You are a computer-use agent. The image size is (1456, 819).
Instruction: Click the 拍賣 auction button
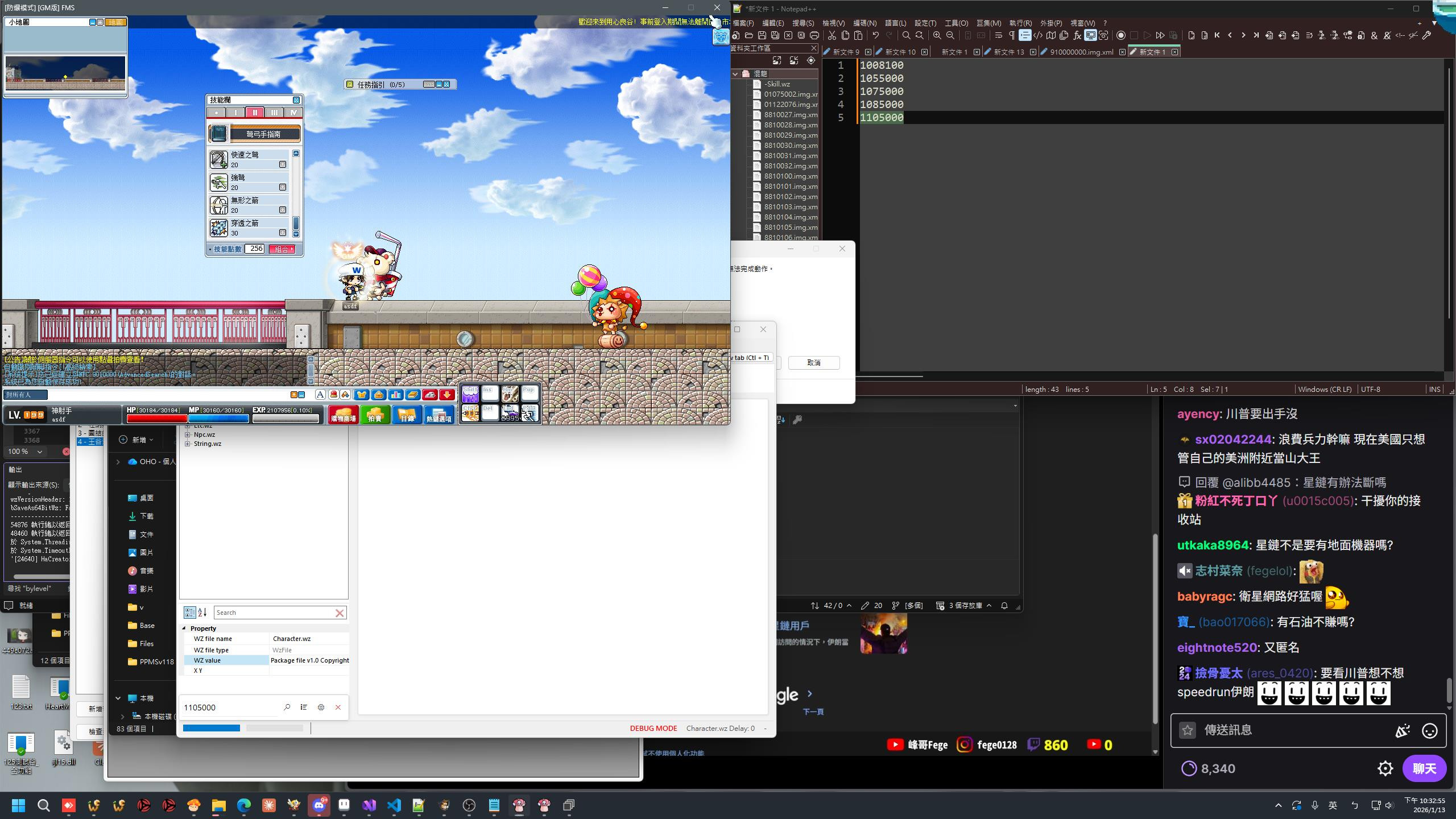click(375, 415)
